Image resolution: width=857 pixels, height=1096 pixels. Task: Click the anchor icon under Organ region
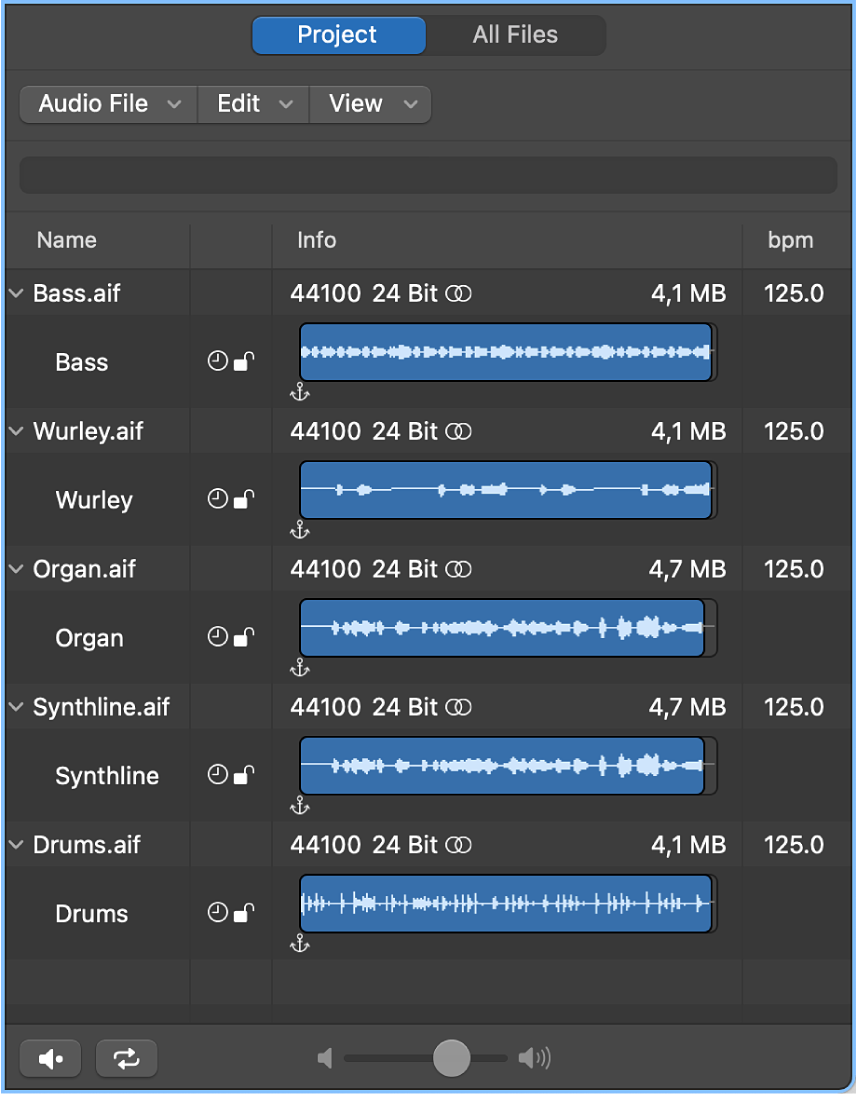pyautogui.click(x=299, y=668)
